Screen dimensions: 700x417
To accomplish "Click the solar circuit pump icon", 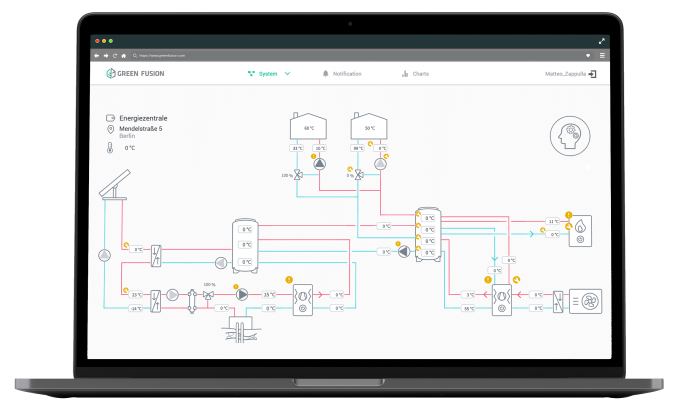I will (104, 255).
